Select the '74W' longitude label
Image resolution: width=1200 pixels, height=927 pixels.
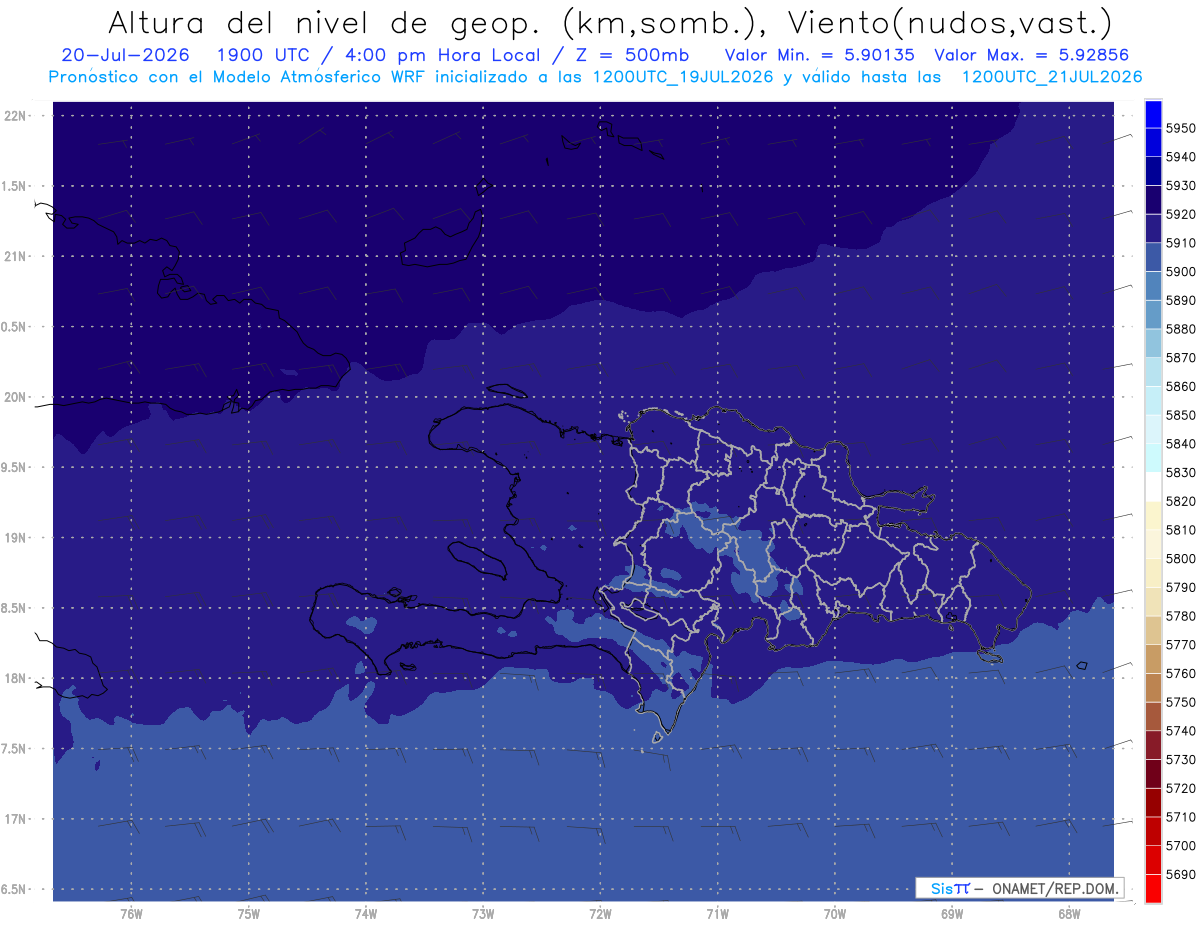pos(366,914)
